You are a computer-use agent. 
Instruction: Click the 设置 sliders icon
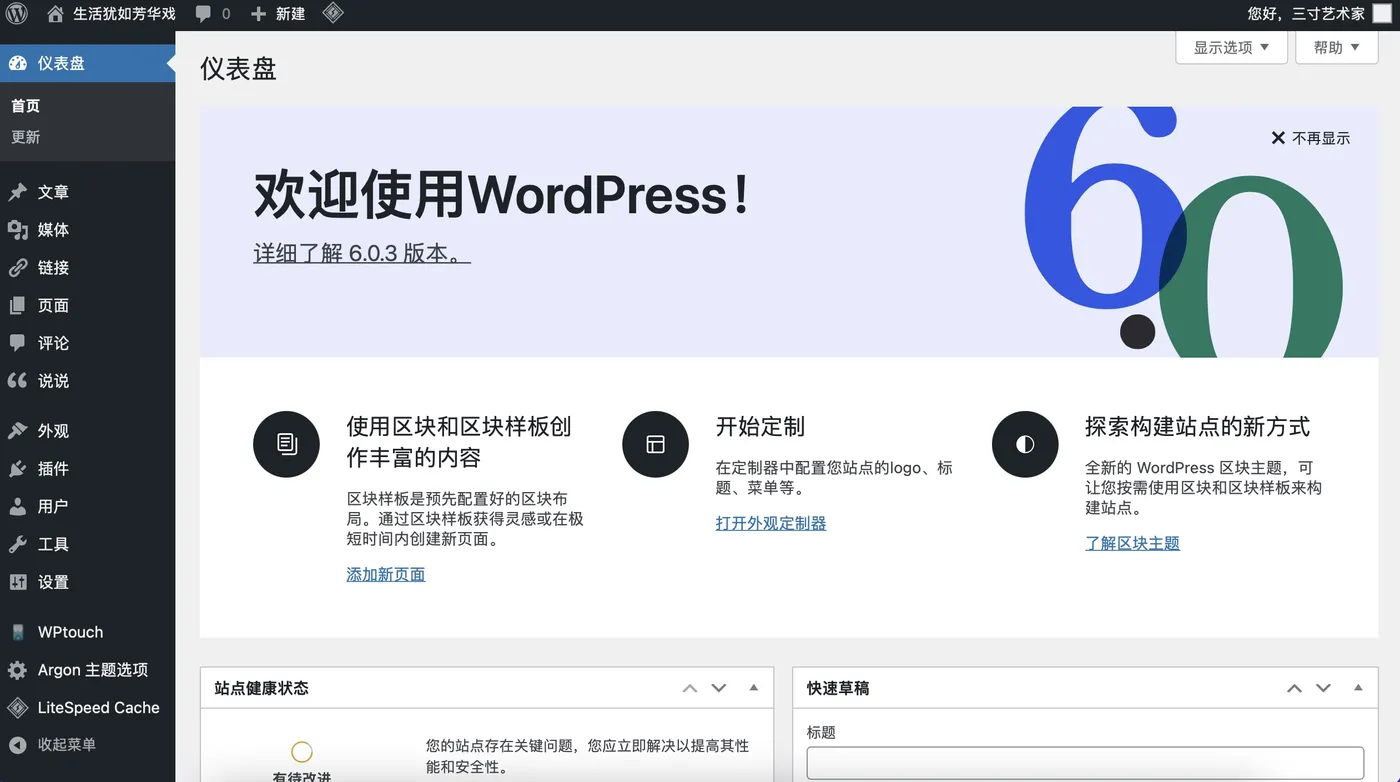[18, 582]
